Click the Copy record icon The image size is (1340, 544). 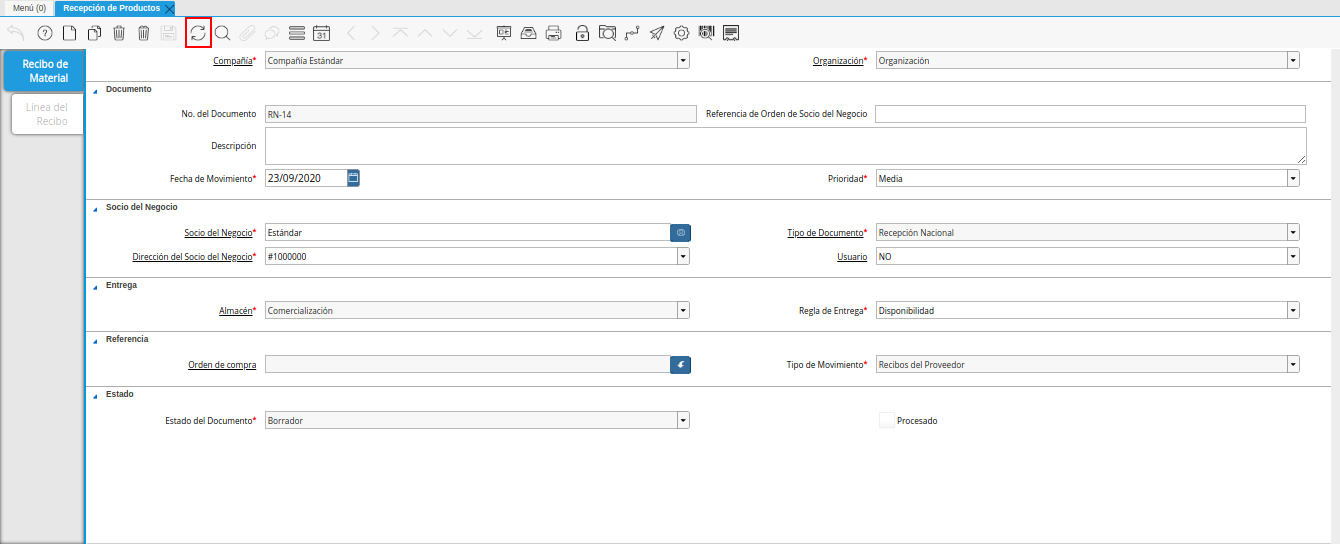[x=95, y=33]
